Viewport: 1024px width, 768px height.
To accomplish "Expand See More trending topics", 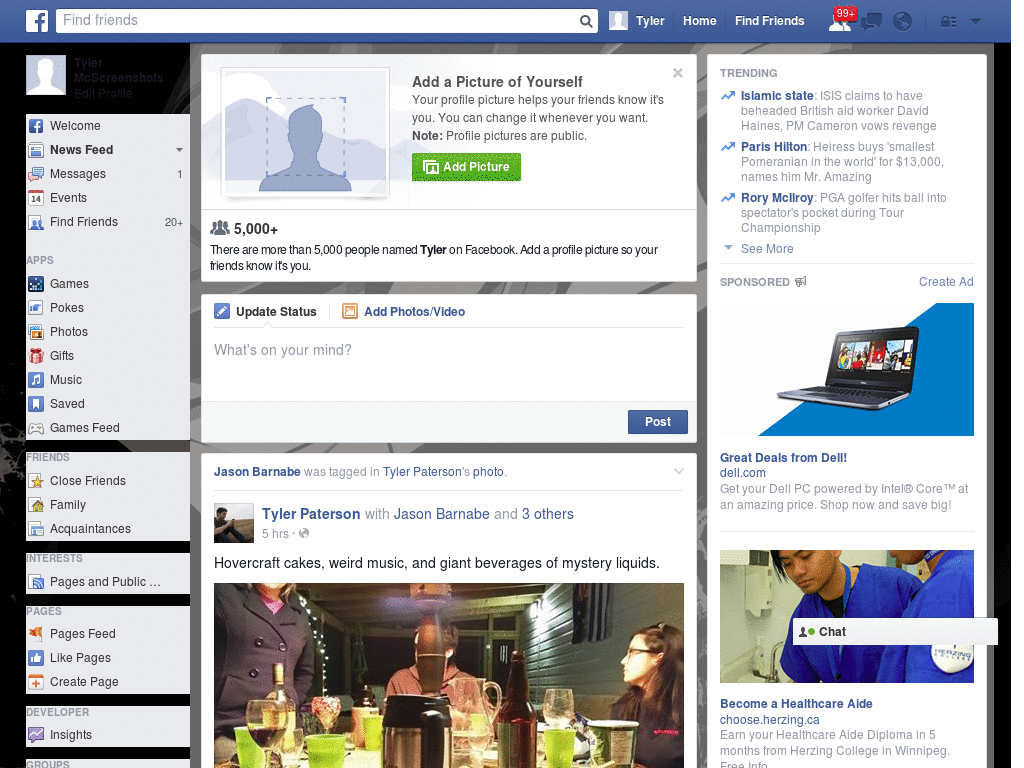I will point(767,249).
